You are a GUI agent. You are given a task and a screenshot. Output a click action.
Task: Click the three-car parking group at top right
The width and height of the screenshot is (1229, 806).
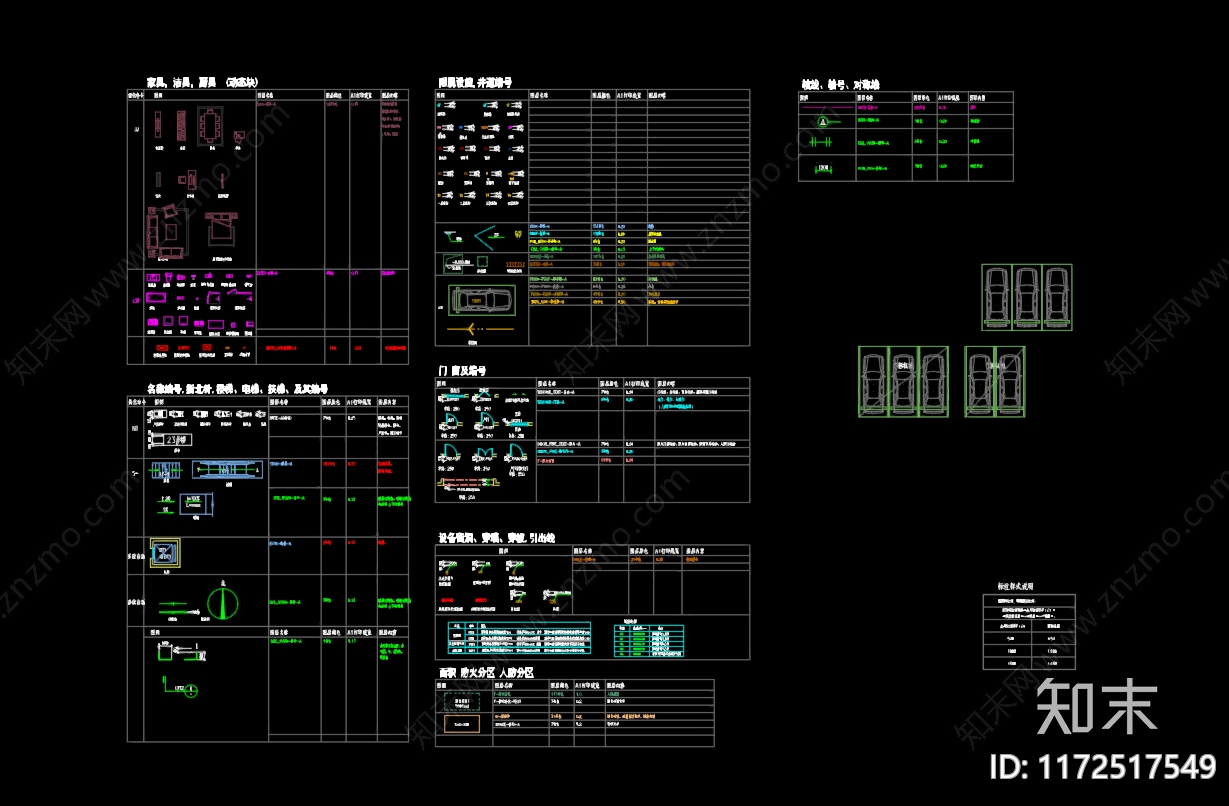point(1026,297)
